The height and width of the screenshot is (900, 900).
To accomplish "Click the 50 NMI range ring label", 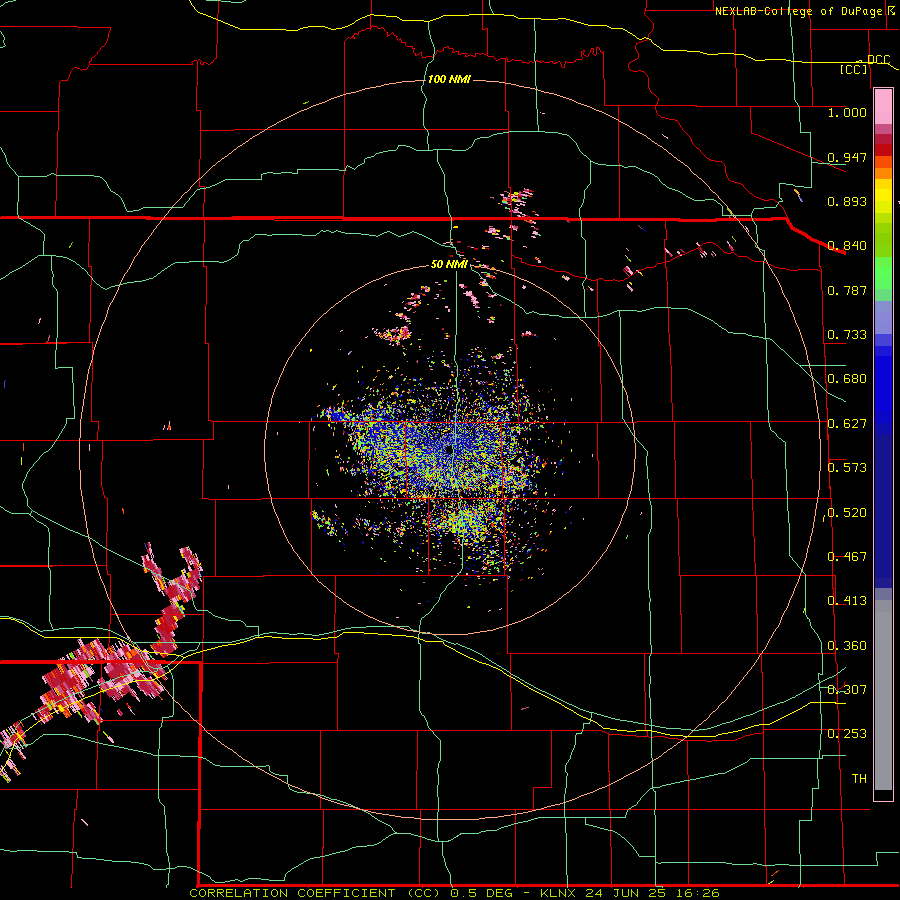I will (449, 264).
